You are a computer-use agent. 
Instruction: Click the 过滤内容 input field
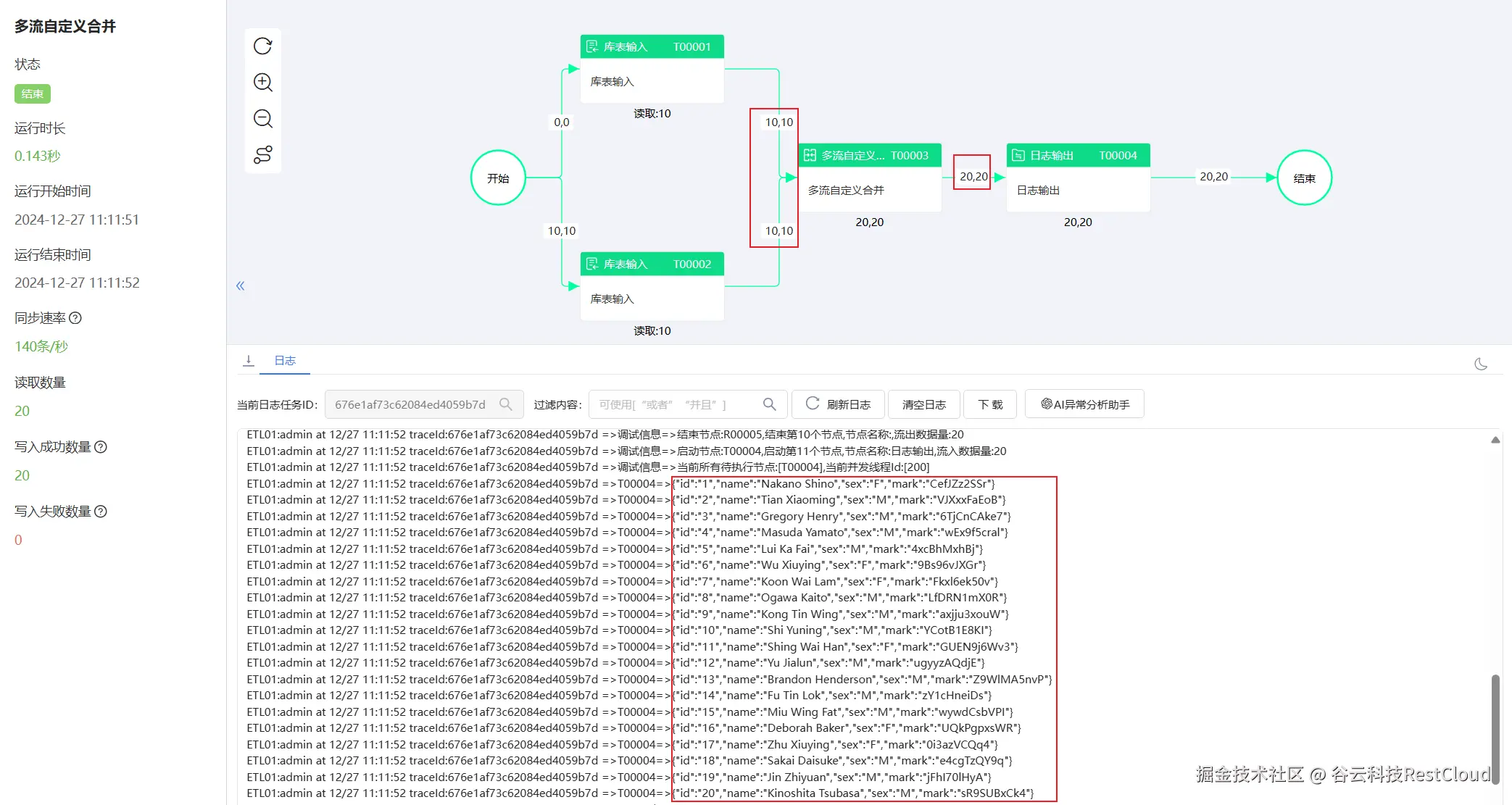pos(674,404)
